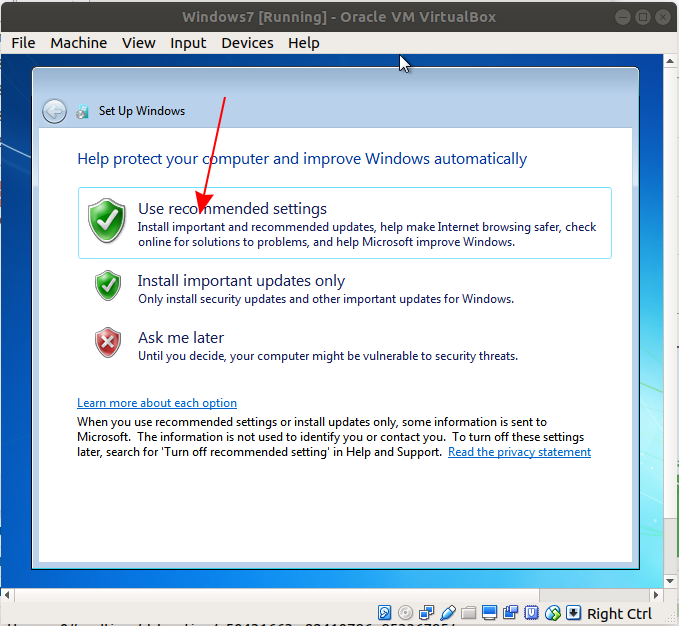Image resolution: width=679 pixels, height=626 pixels.
Task: Click the 'Only install security updates' description
Action: coord(326,299)
